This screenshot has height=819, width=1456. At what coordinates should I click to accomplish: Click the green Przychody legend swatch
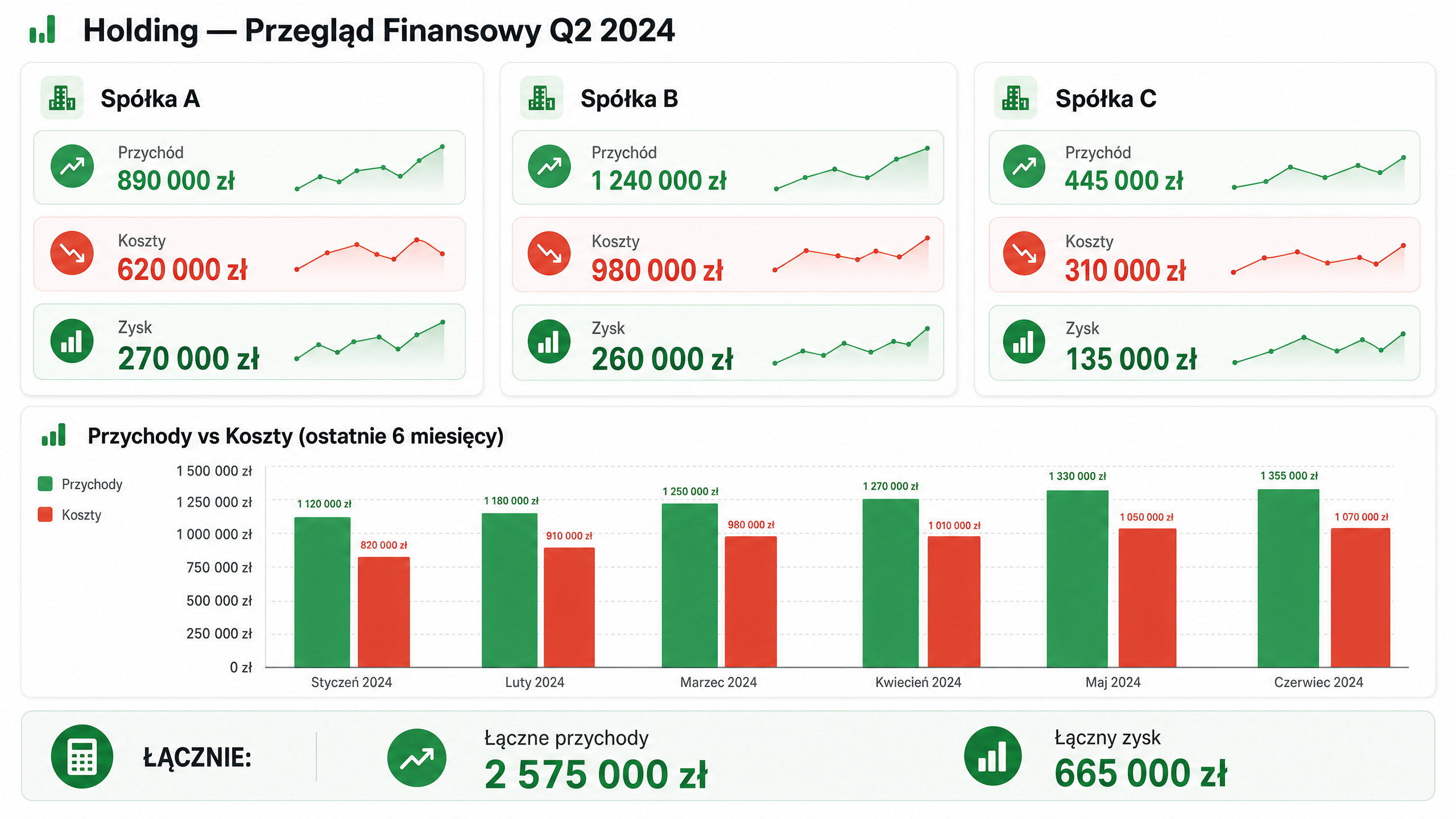(45, 484)
